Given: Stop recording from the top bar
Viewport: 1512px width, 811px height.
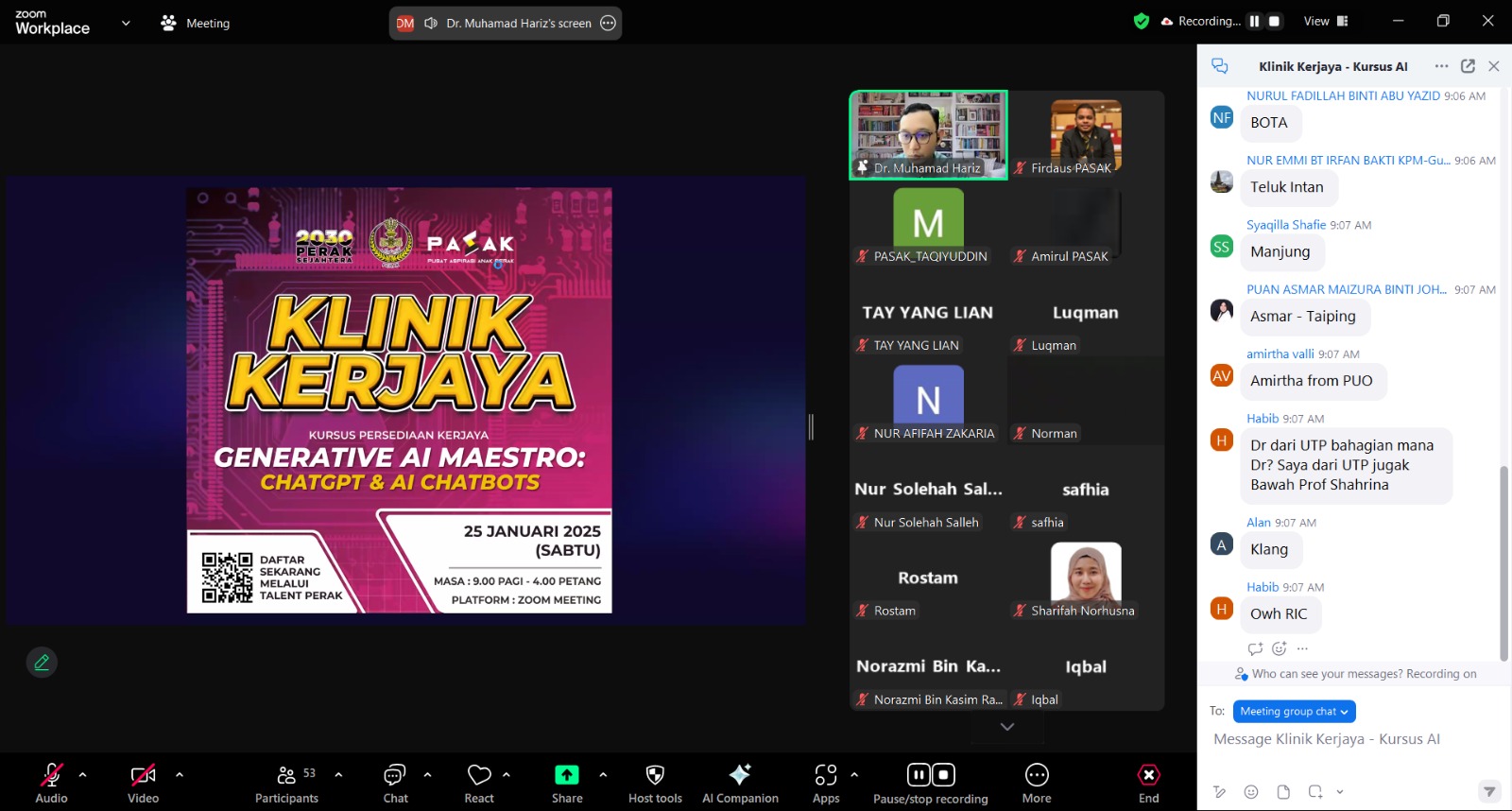Looking at the screenshot, I should [x=1274, y=21].
